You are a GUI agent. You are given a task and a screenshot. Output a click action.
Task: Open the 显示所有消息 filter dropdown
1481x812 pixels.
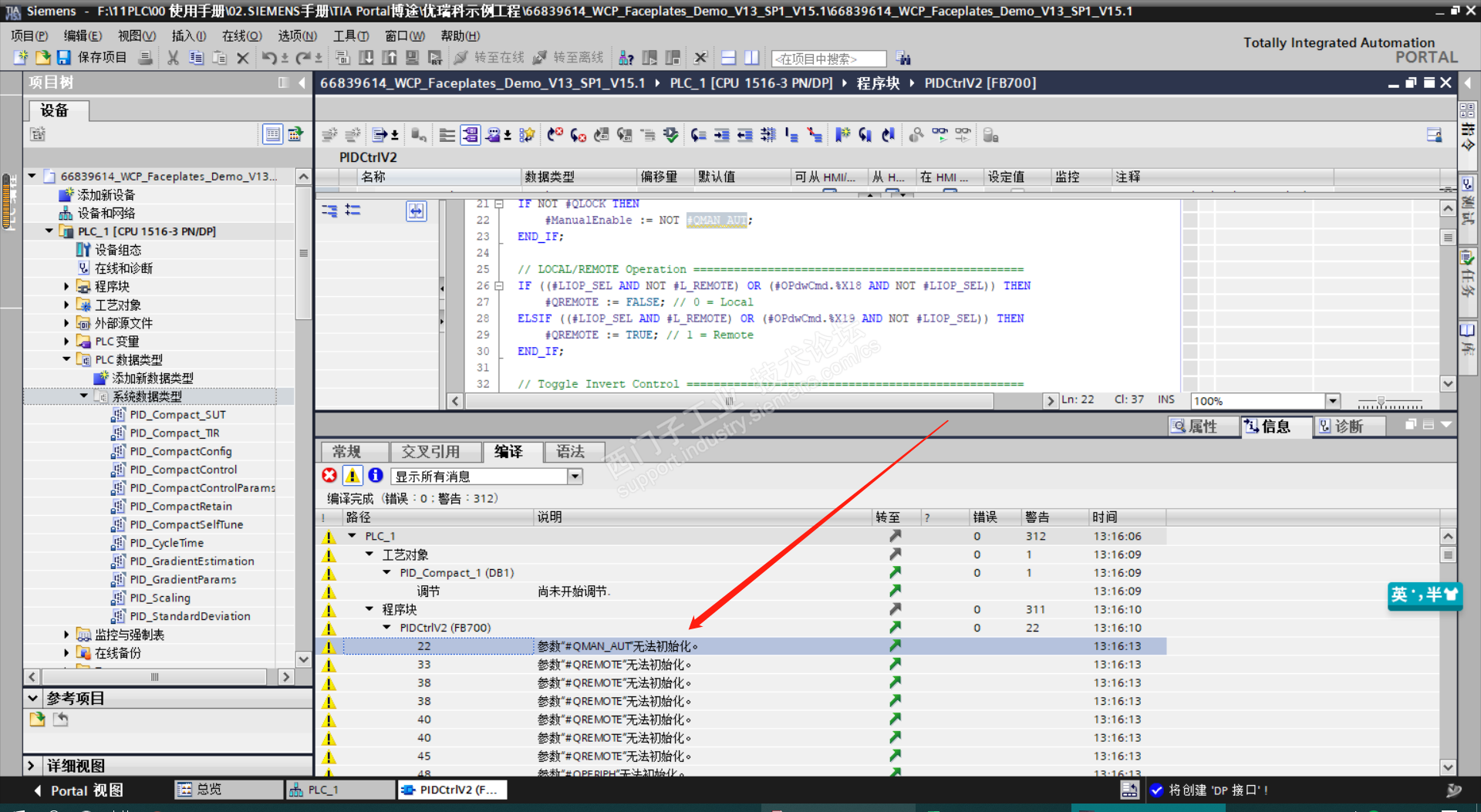575,477
